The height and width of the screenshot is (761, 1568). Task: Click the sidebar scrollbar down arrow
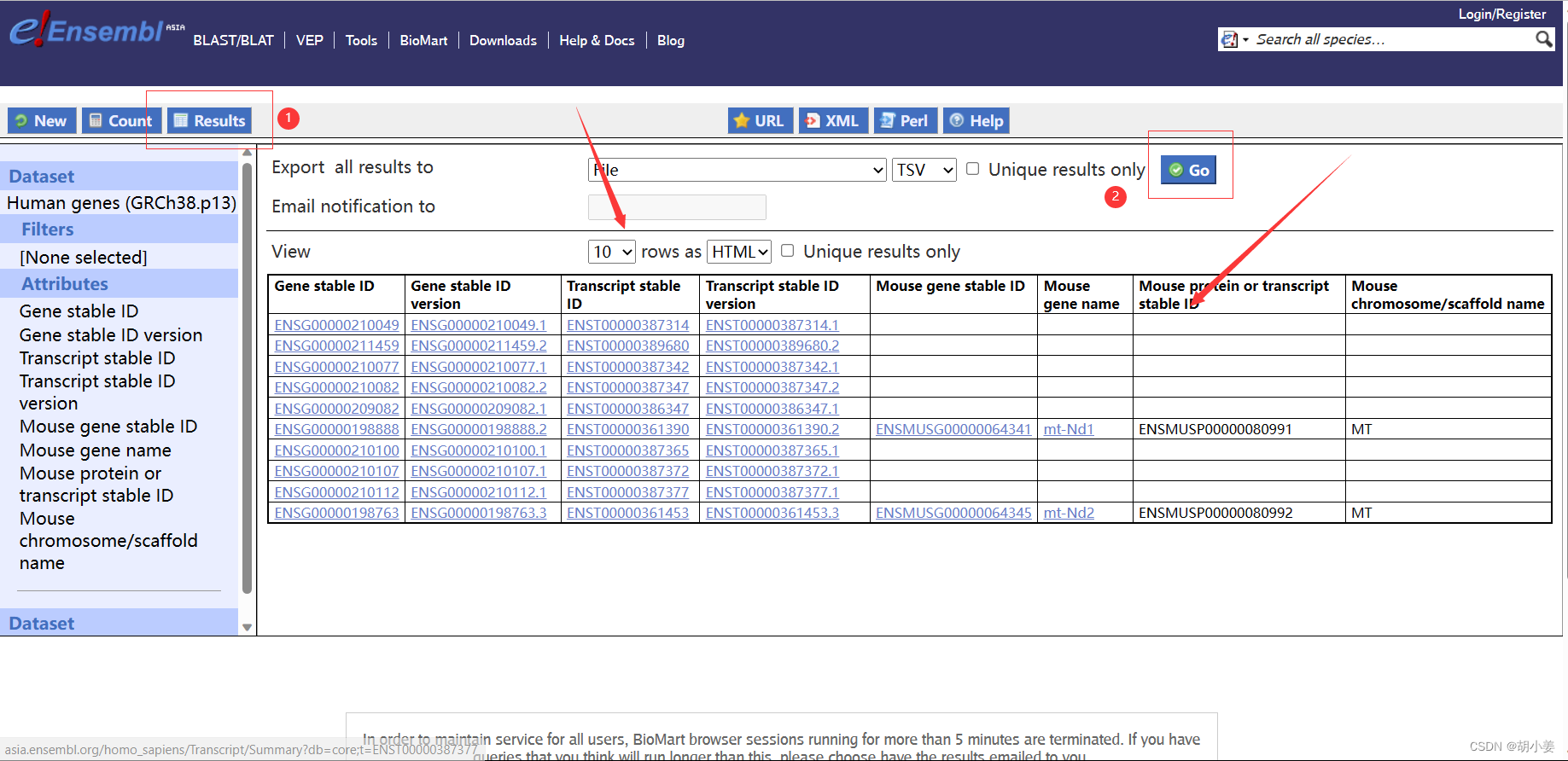pyautogui.click(x=248, y=628)
